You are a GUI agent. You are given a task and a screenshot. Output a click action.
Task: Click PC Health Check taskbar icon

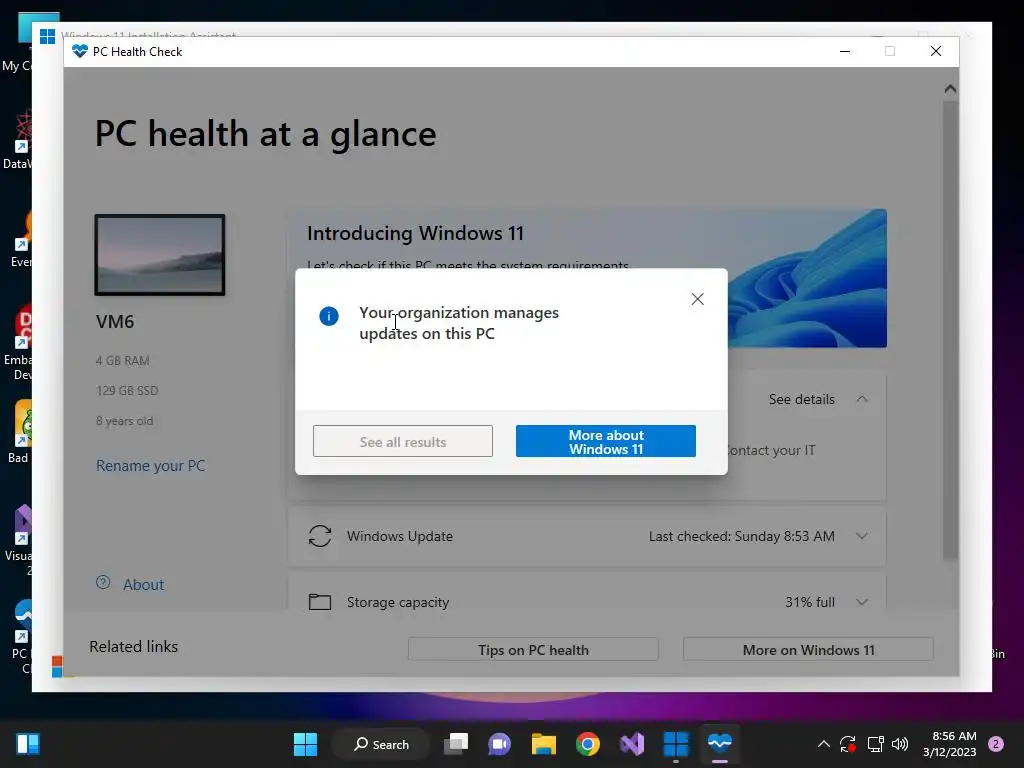click(720, 744)
